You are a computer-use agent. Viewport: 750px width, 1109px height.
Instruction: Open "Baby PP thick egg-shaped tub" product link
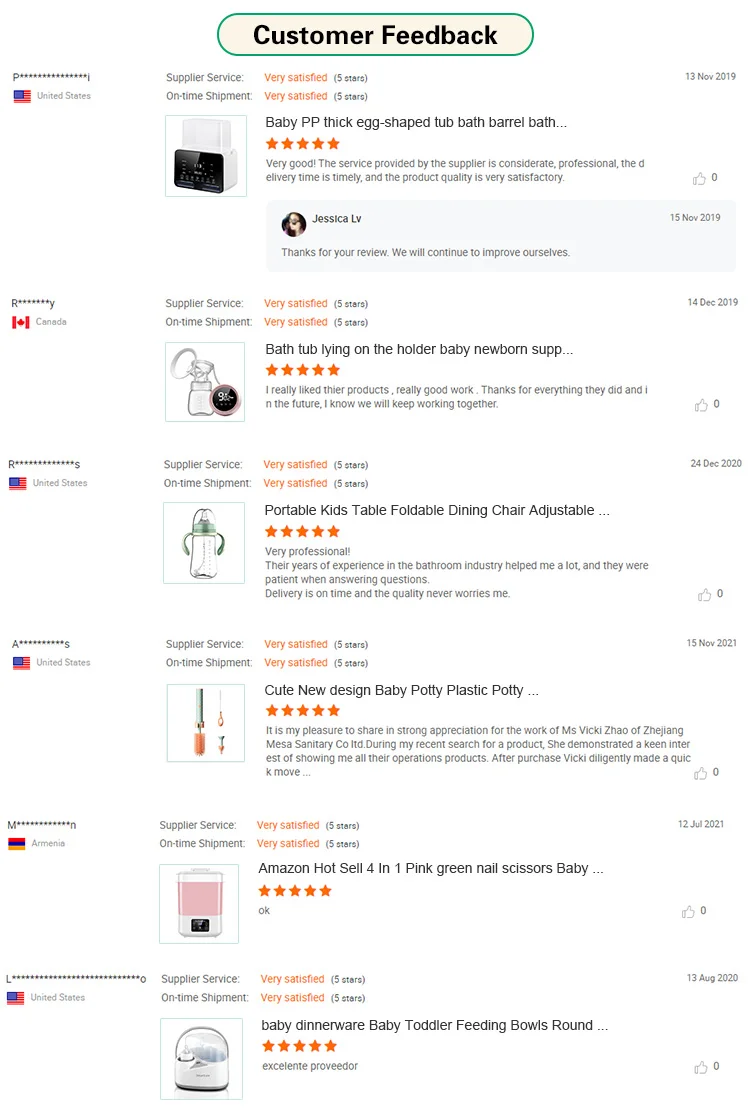pos(416,123)
